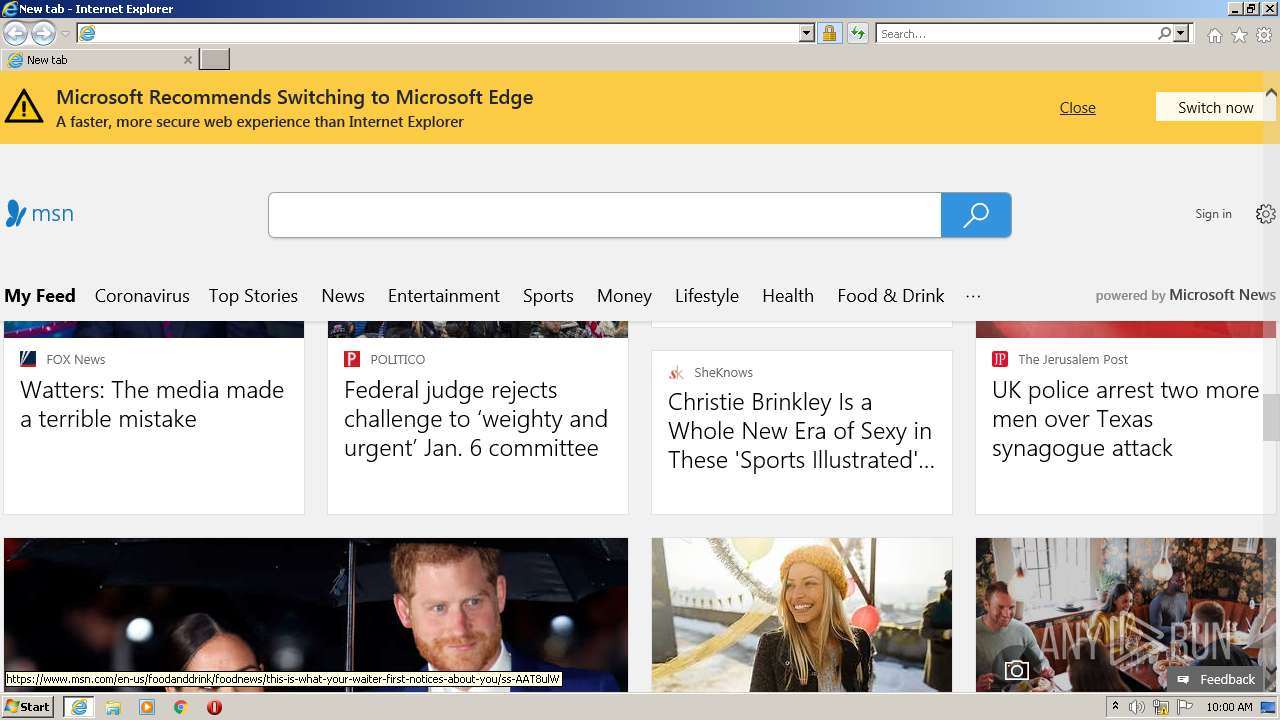
Task: Open the Food & Drink section
Action: [x=891, y=296]
